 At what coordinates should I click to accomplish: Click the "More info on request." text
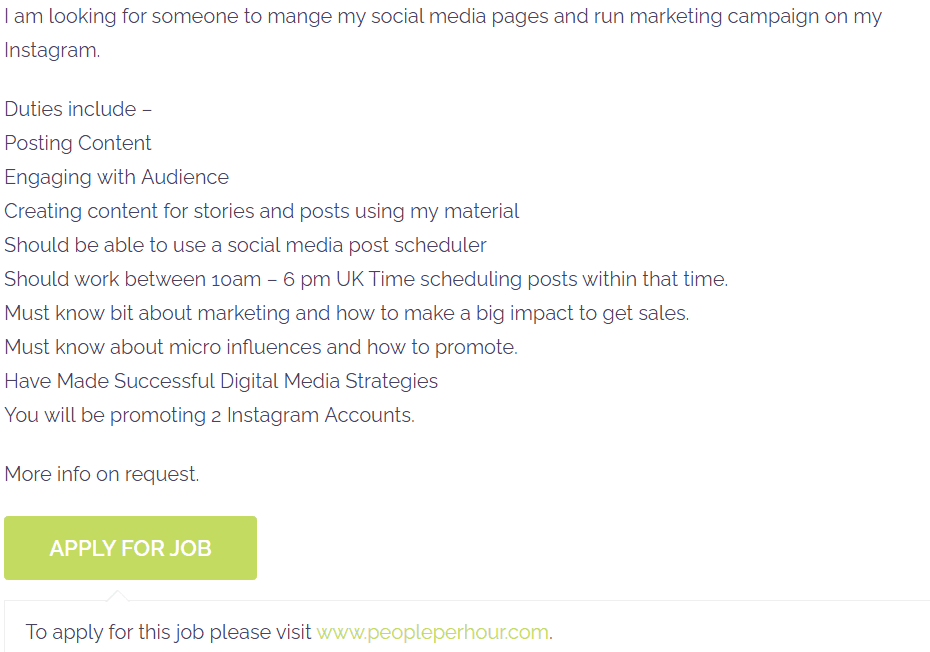click(x=101, y=474)
